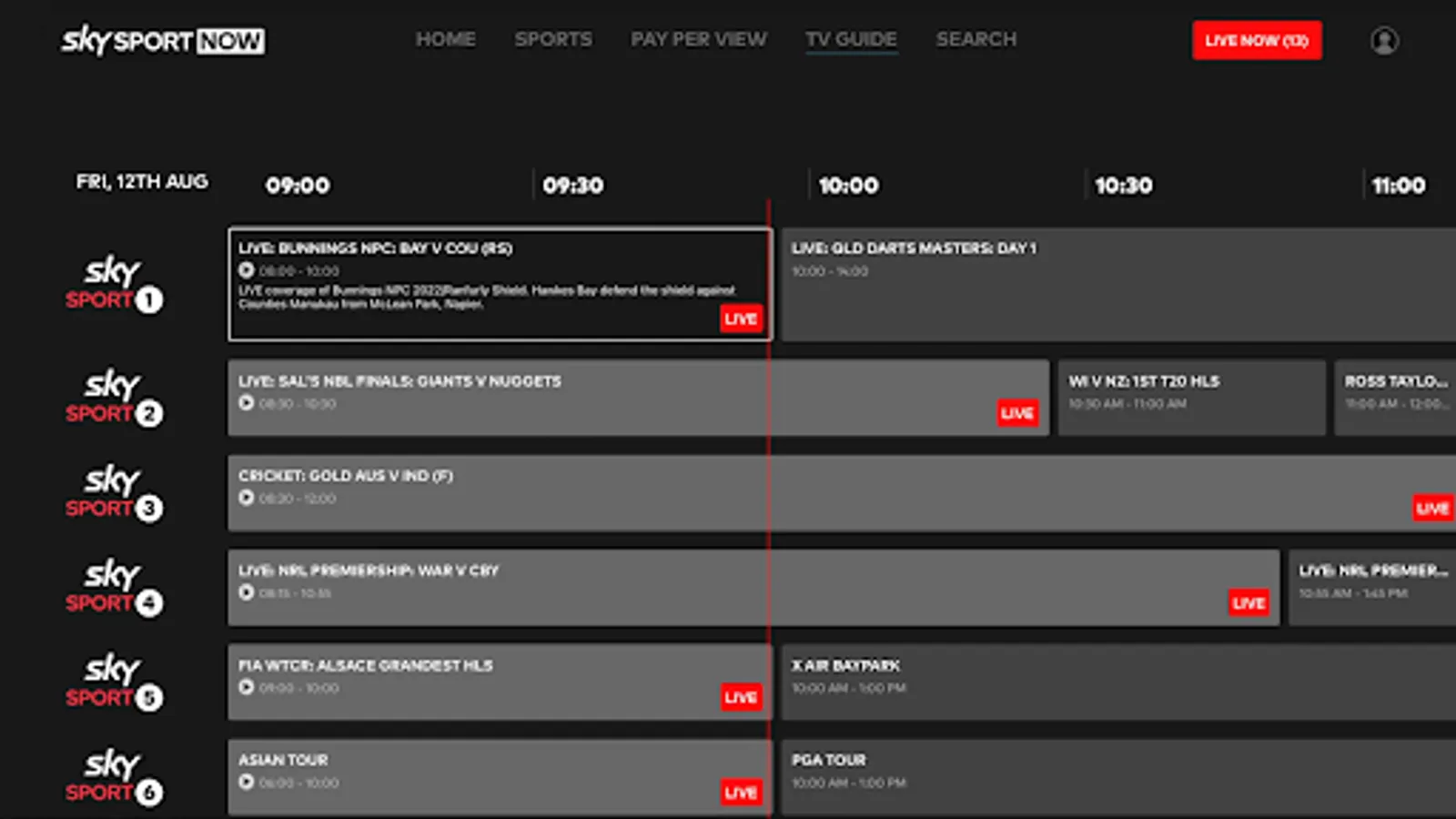The height and width of the screenshot is (819, 1456).
Task: Click the Fri, 12th Aug date label
Action: (x=142, y=181)
